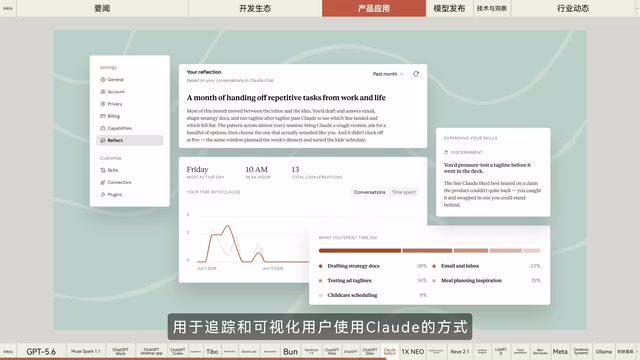Click the Reflect icon in sidebar
Screen dimensions: 640x360
pos(103,140)
